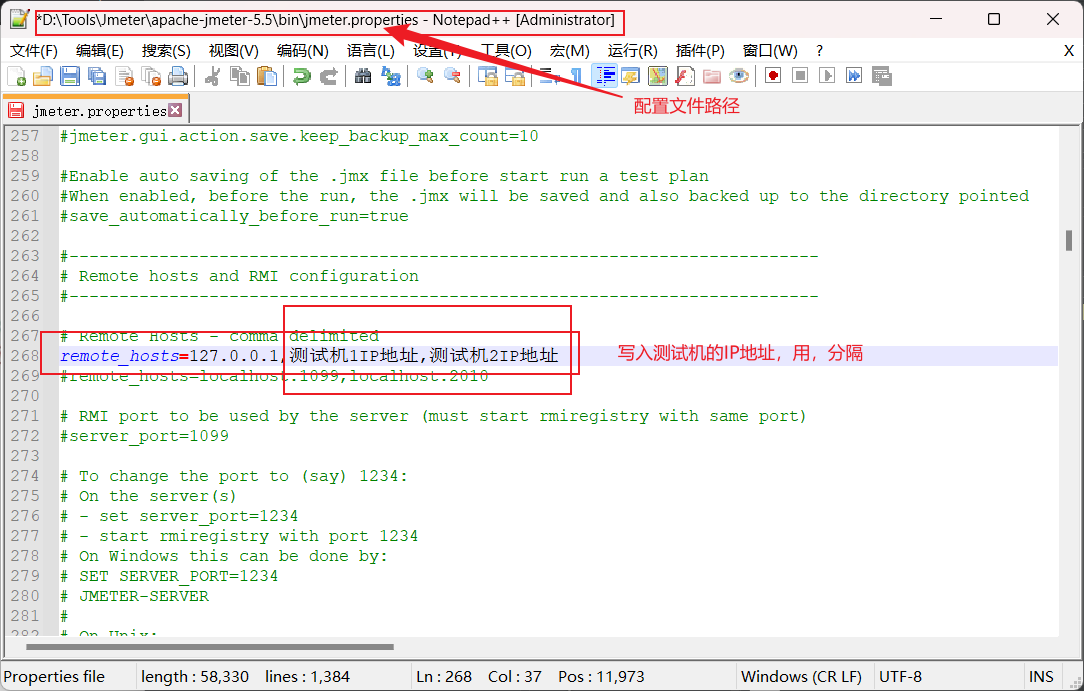Open the 语言(L) menu
Viewport: 1084px width, 691px height.
[371, 51]
